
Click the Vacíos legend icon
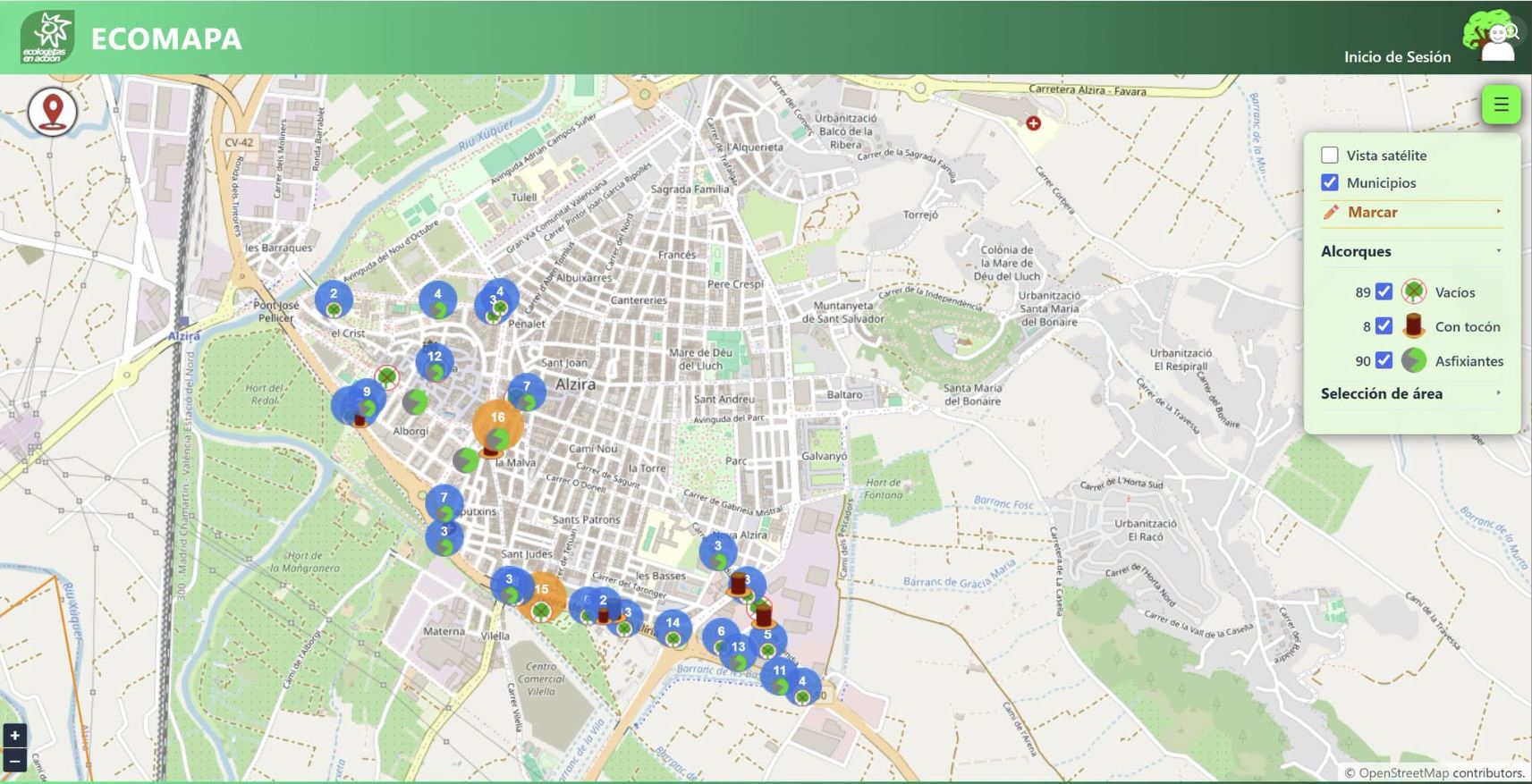pyautogui.click(x=1413, y=291)
